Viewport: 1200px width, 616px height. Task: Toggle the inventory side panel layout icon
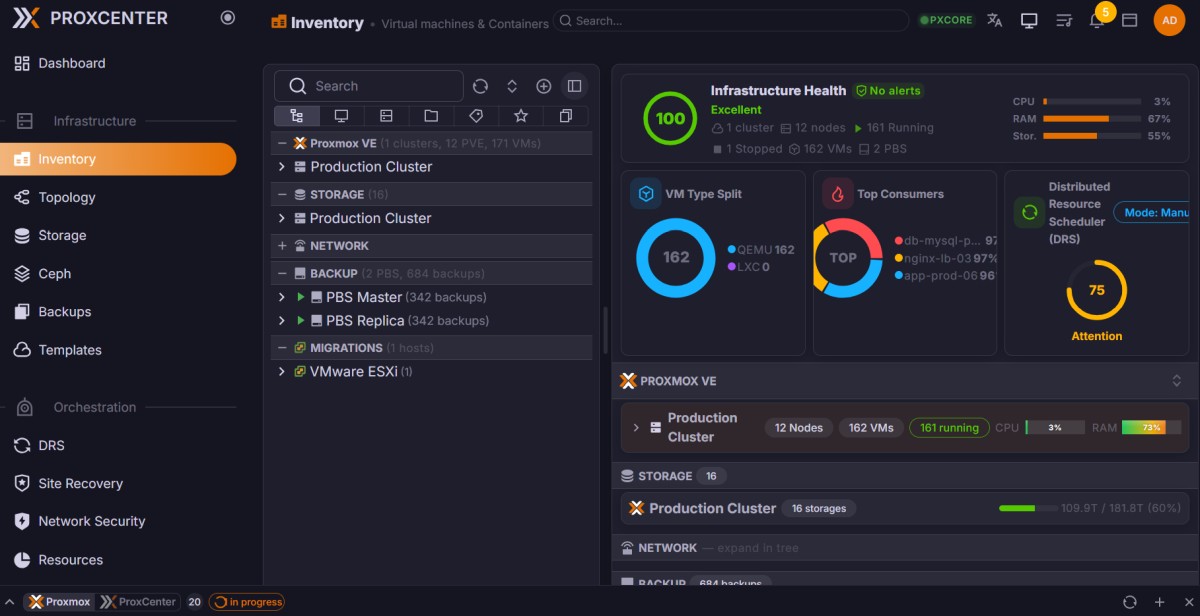click(x=574, y=86)
